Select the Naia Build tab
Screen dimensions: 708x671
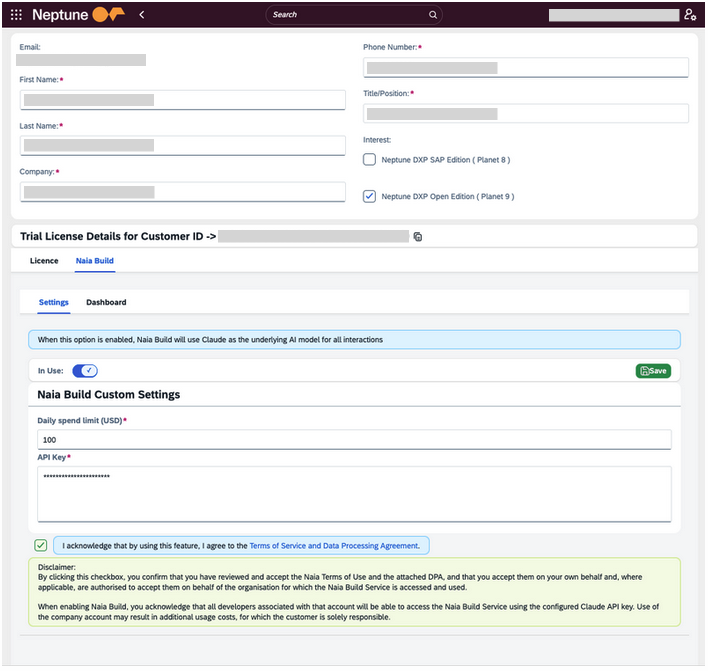[x=95, y=261]
